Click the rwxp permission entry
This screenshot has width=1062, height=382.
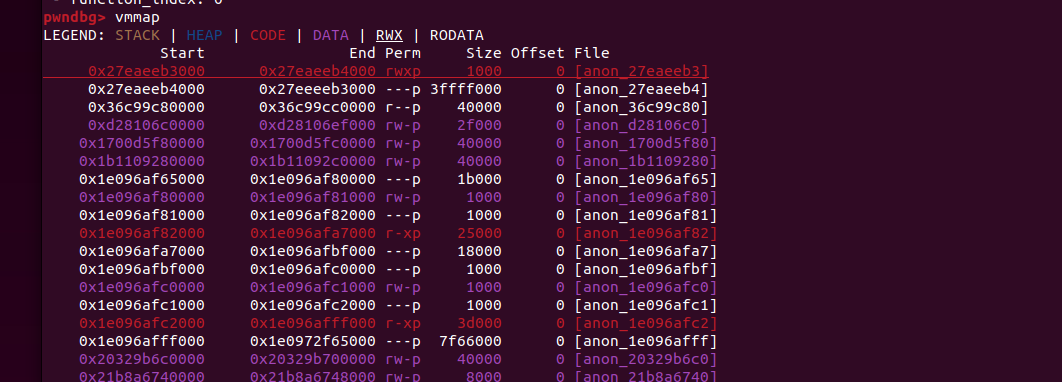coord(403,71)
